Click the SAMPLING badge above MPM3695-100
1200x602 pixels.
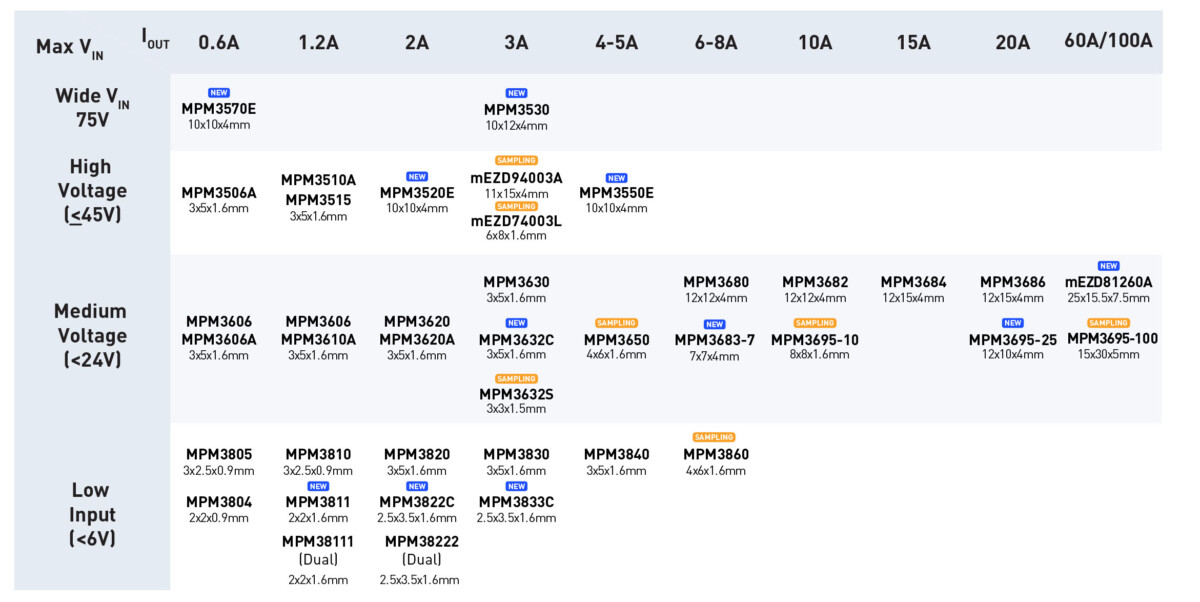point(1108,323)
